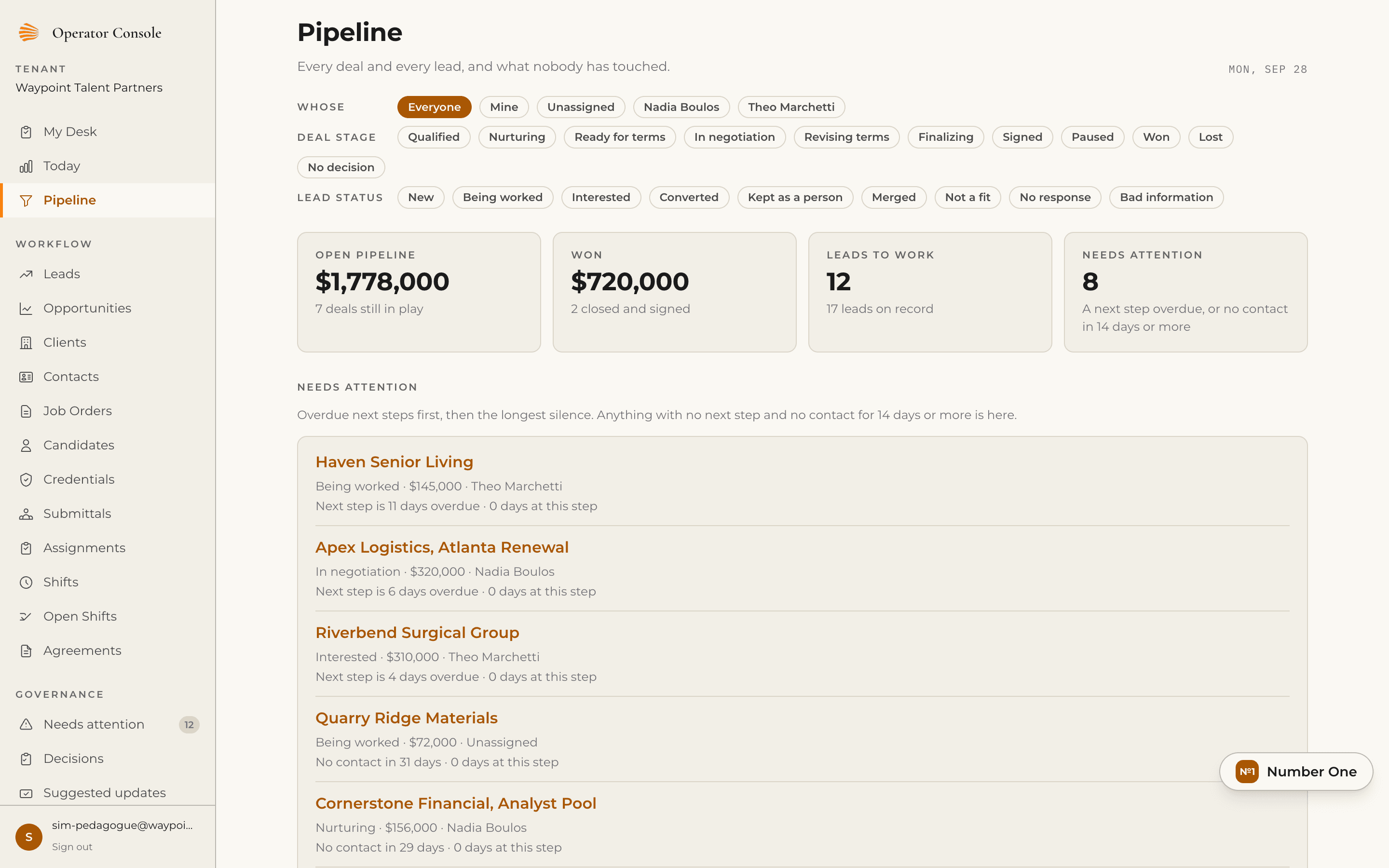
Task: Enable the Being worked lead status filter
Action: pos(502,198)
